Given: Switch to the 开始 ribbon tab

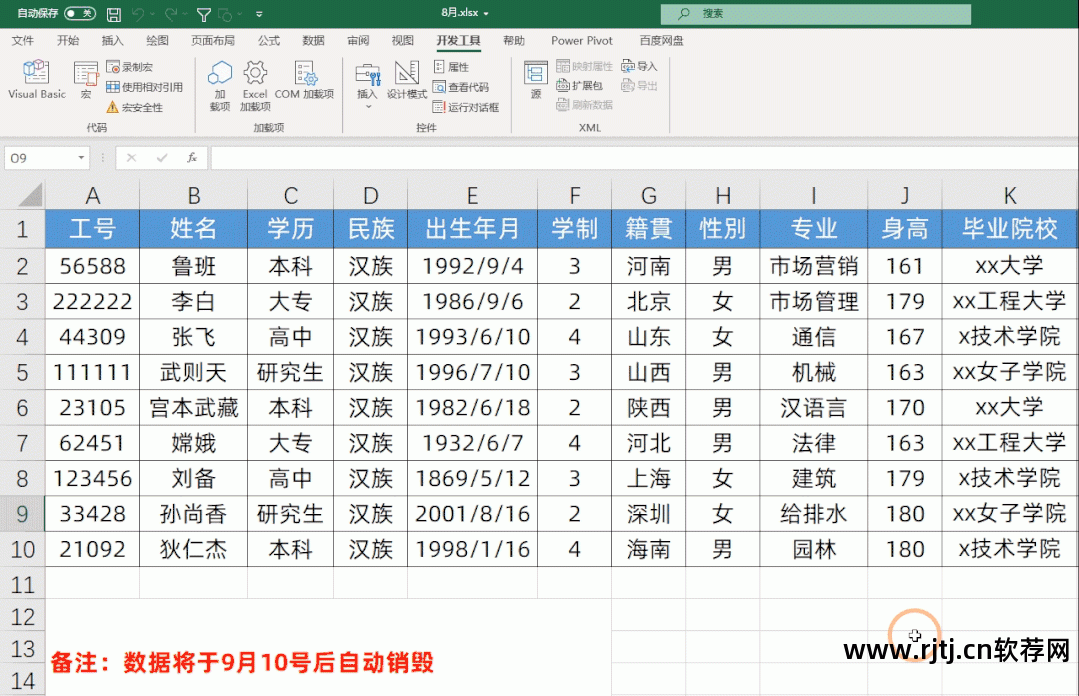Looking at the screenshot, I should pos(68,40).
